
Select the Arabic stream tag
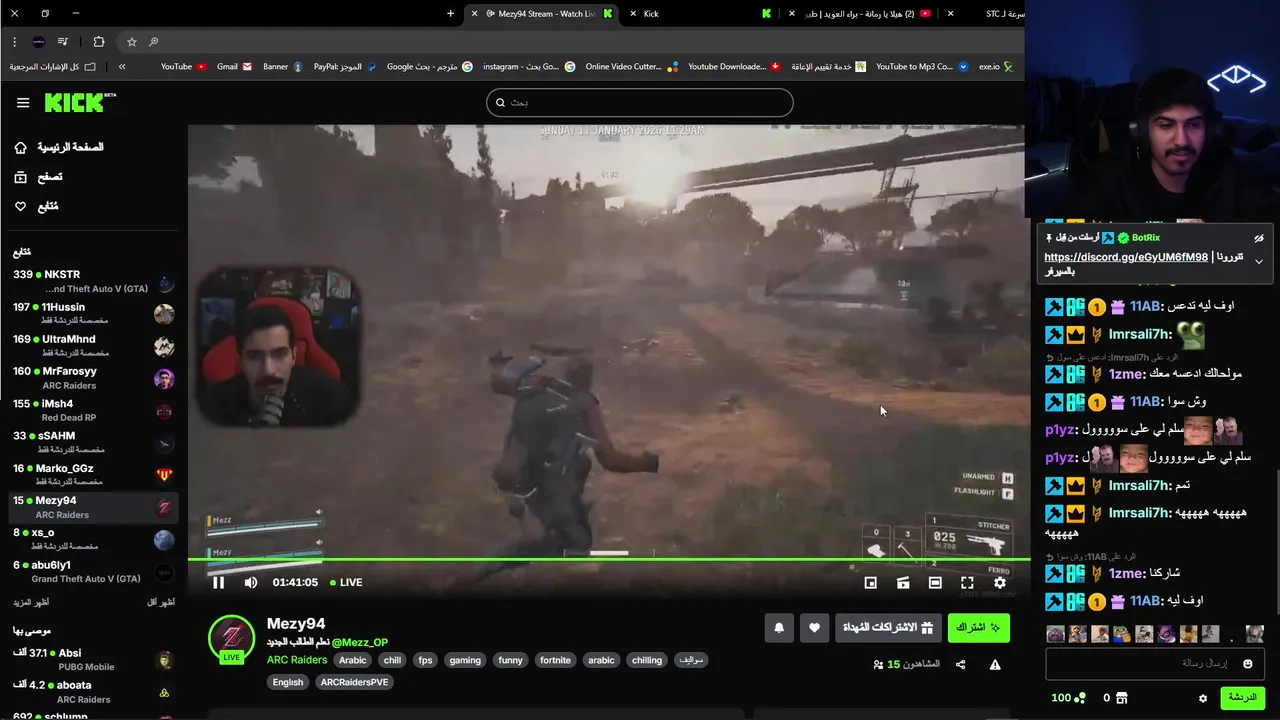352,660
